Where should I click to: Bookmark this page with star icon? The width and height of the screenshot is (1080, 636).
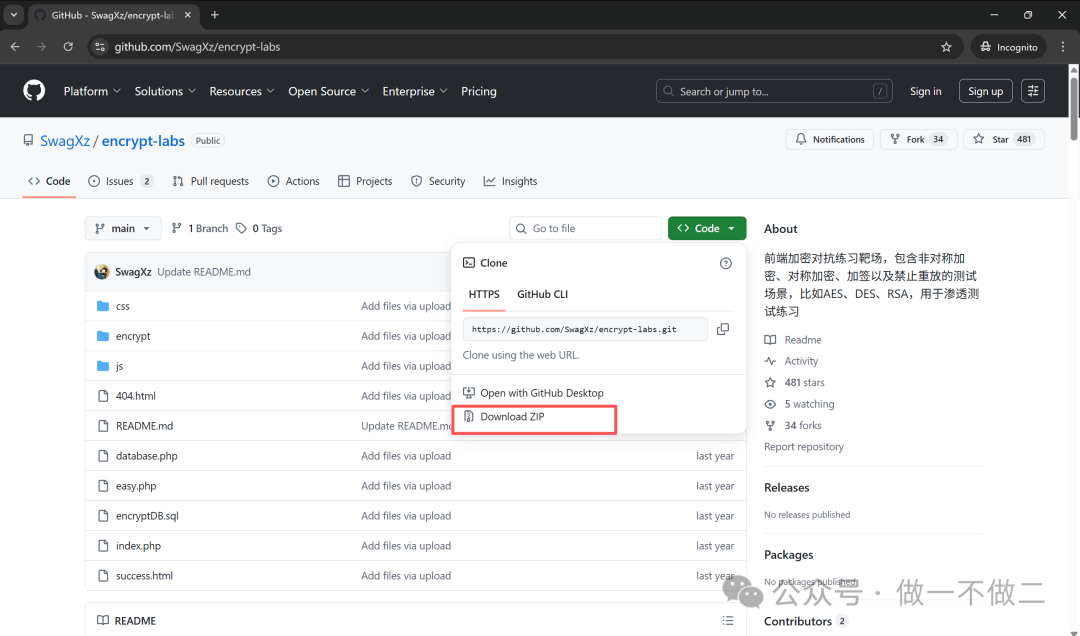(946, 47)
